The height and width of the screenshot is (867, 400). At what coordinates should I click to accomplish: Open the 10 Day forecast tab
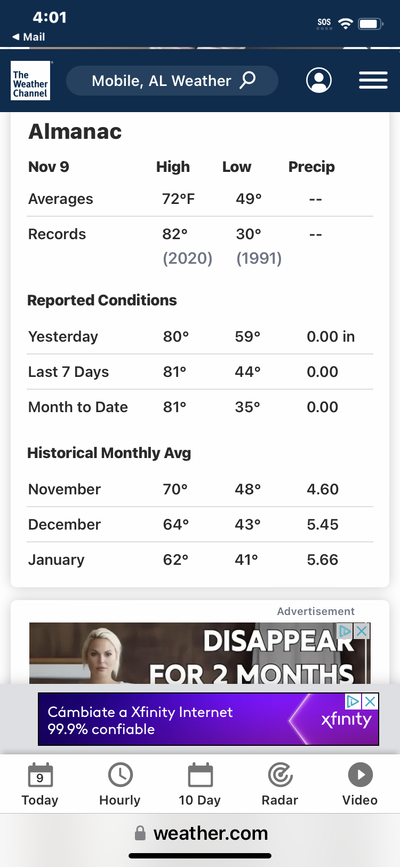200,784
